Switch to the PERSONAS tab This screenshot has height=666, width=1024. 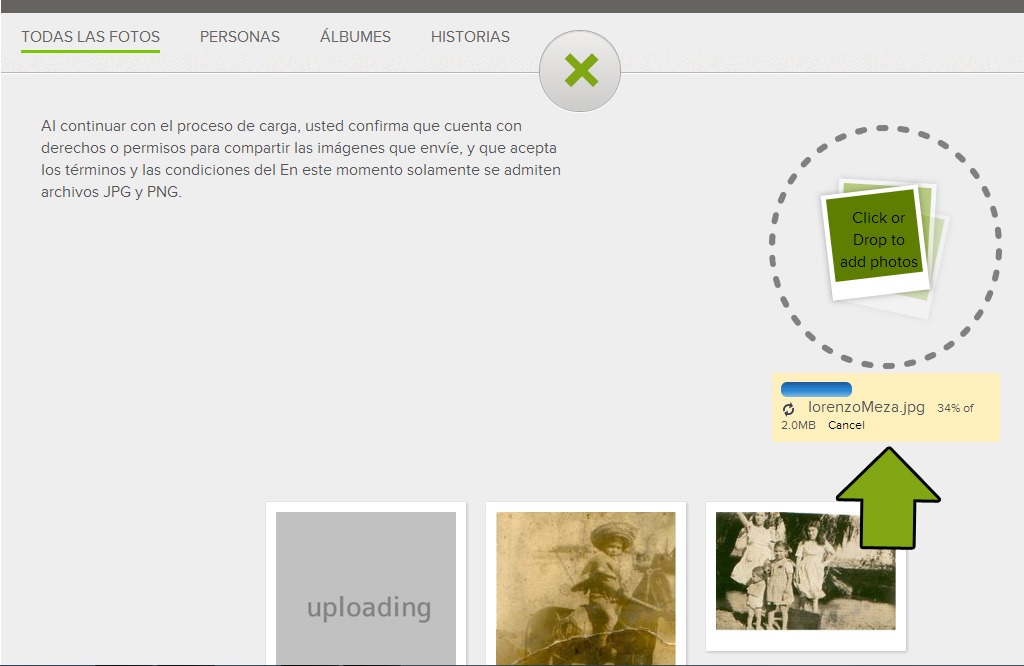(240, 37)
